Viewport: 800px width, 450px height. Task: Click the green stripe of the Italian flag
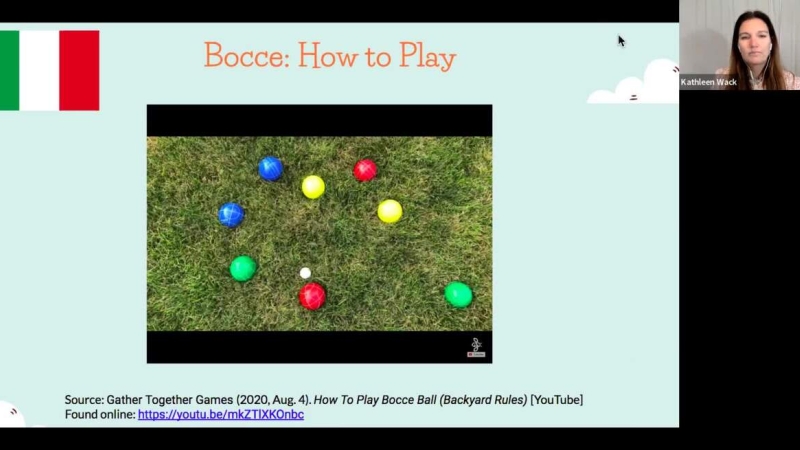[10, 70]
